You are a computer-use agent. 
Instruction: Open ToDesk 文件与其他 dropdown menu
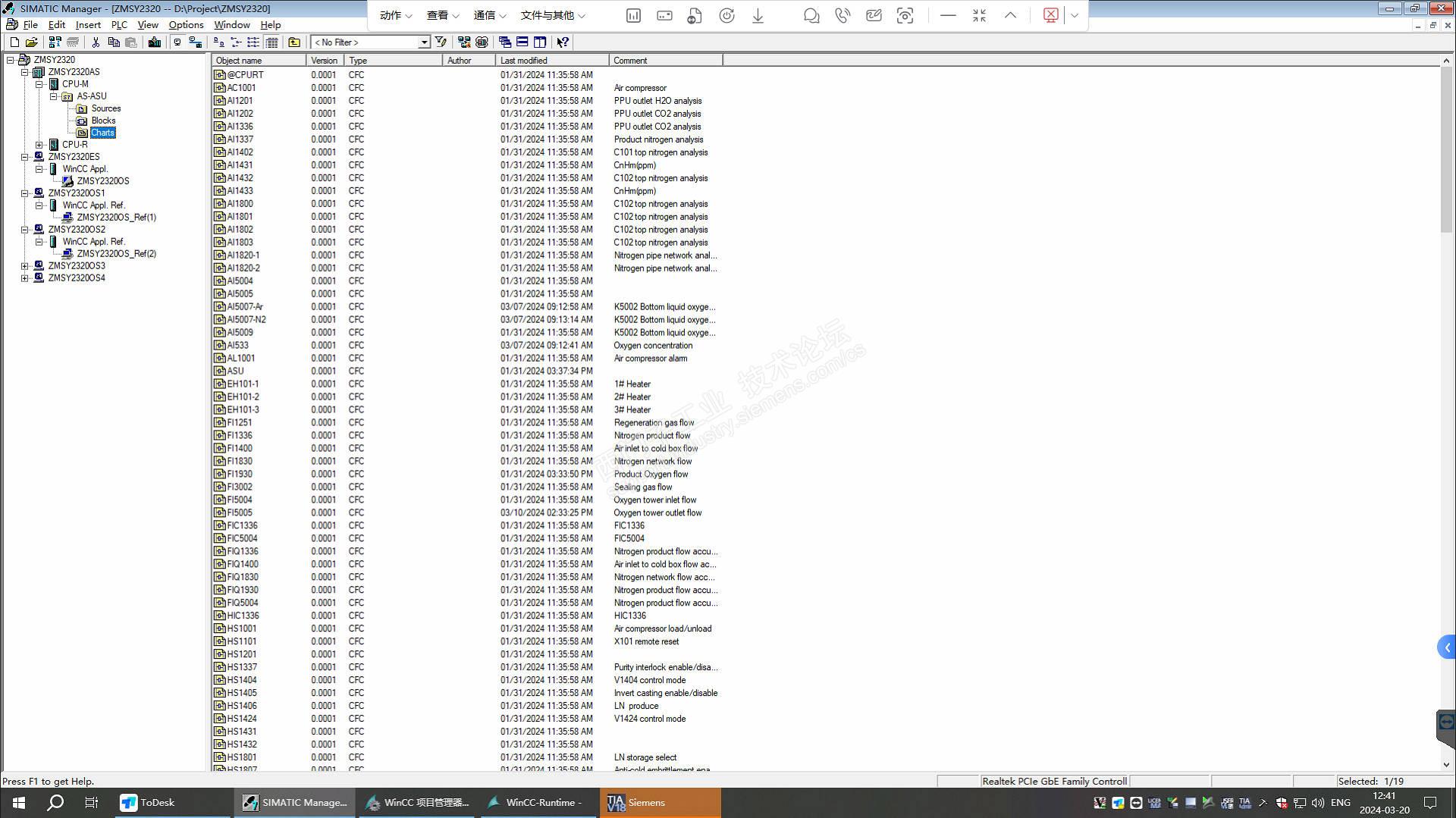[553, 15]
